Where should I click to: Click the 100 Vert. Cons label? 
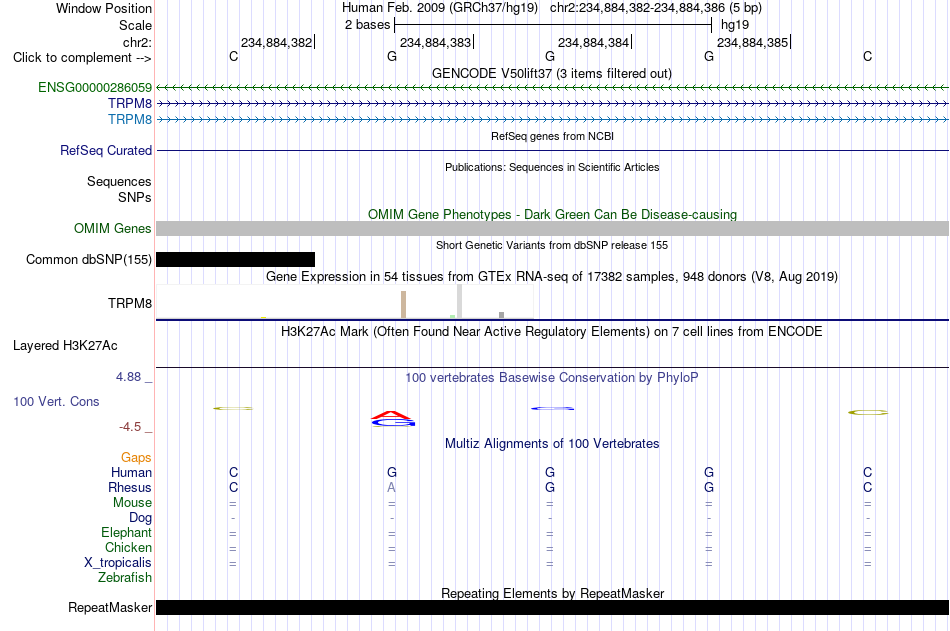coord(56,401)
